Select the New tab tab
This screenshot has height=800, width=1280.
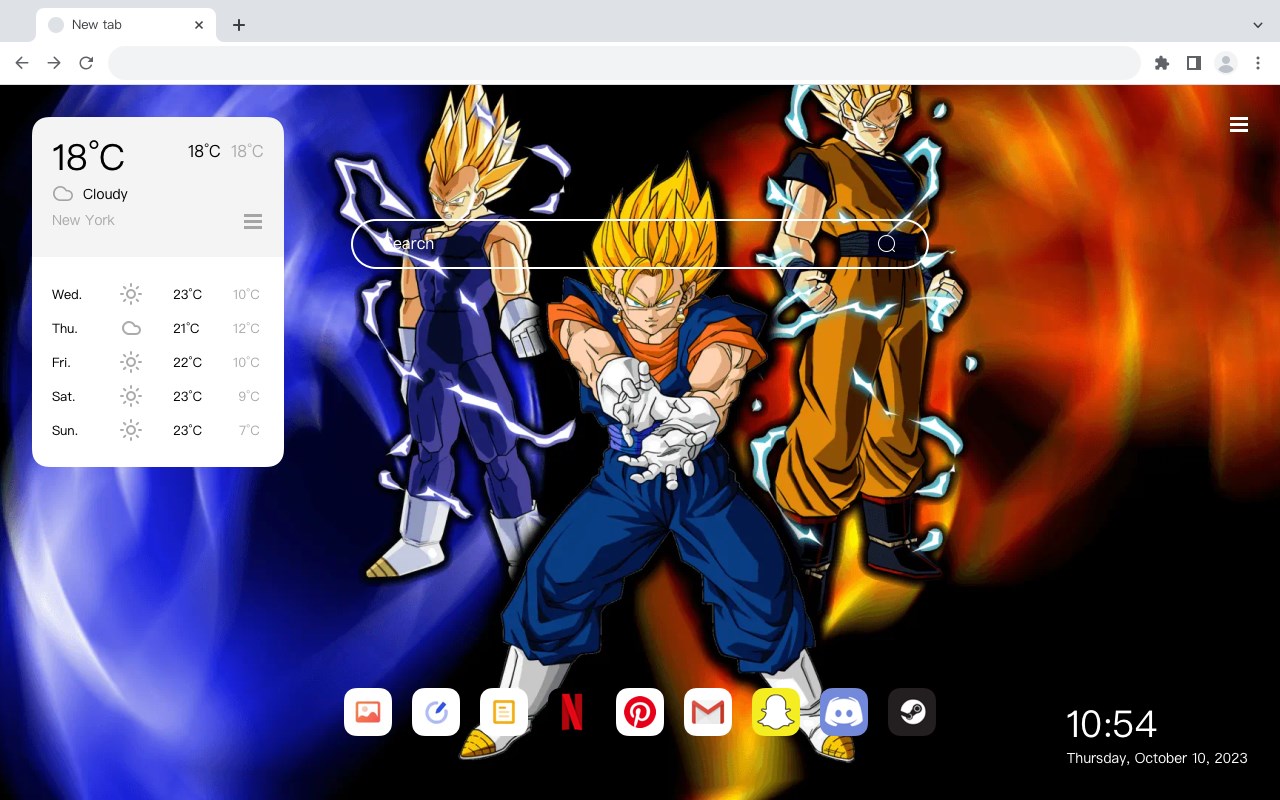[126, 25]
